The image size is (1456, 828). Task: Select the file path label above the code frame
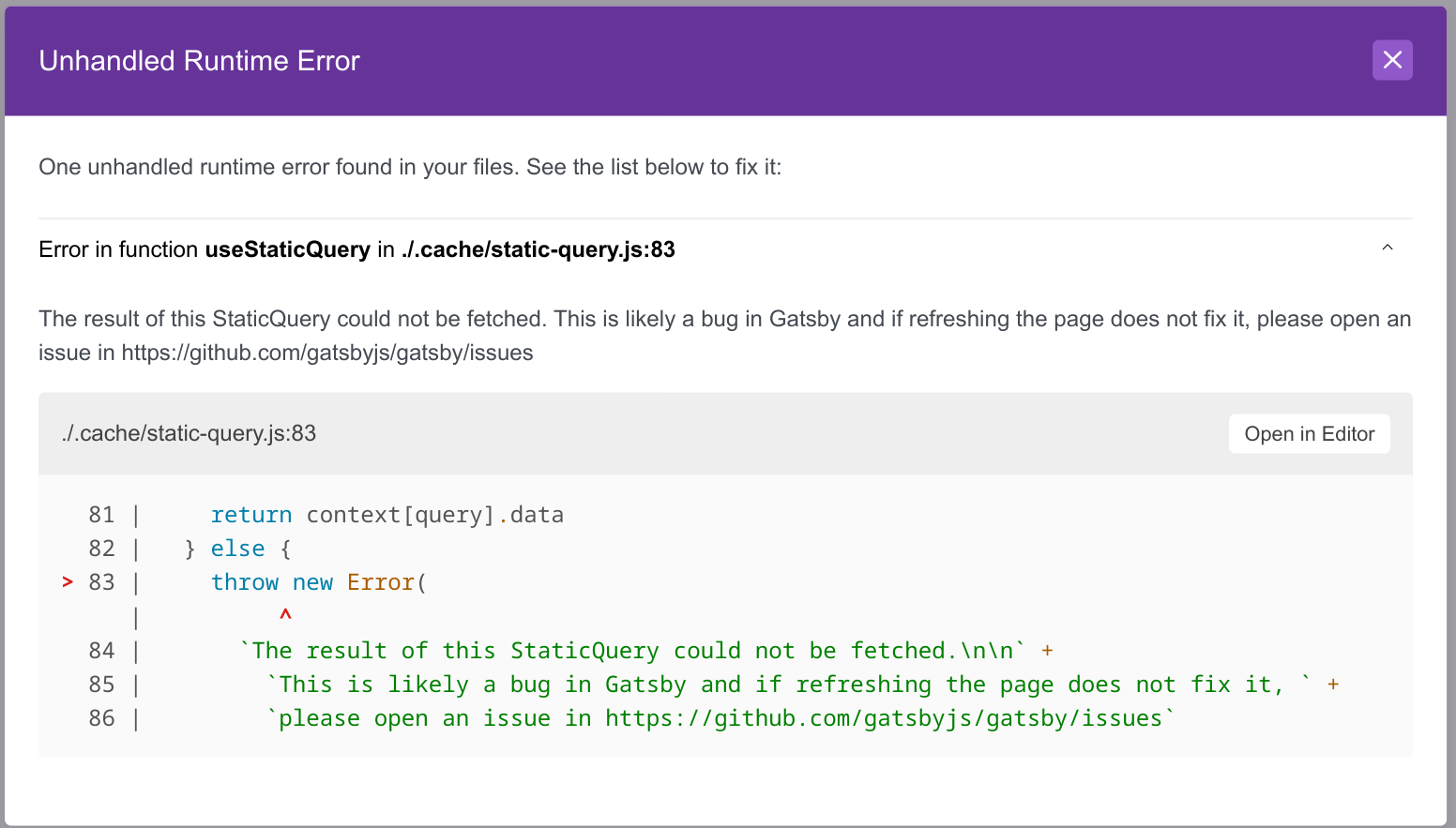coord(189,433)
